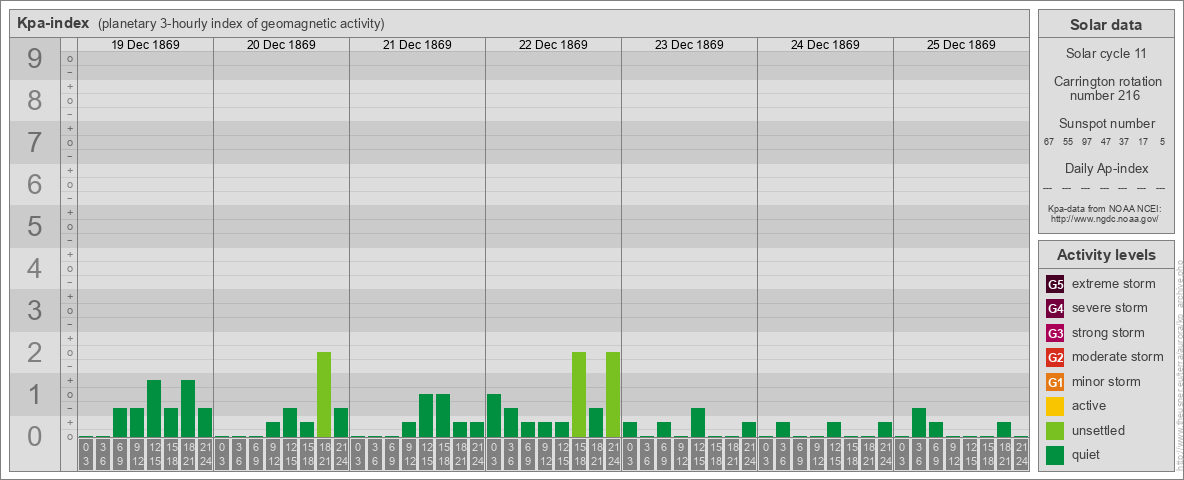The width and height of the screenshot is (1184, 480).
Task: Click the Activity levels panel heading
Action: [x=1106, y=255]
